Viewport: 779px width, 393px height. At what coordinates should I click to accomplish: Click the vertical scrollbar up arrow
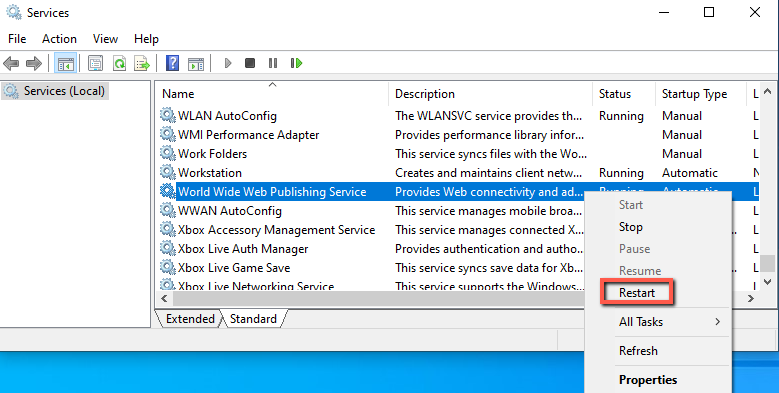coord(768,91)
